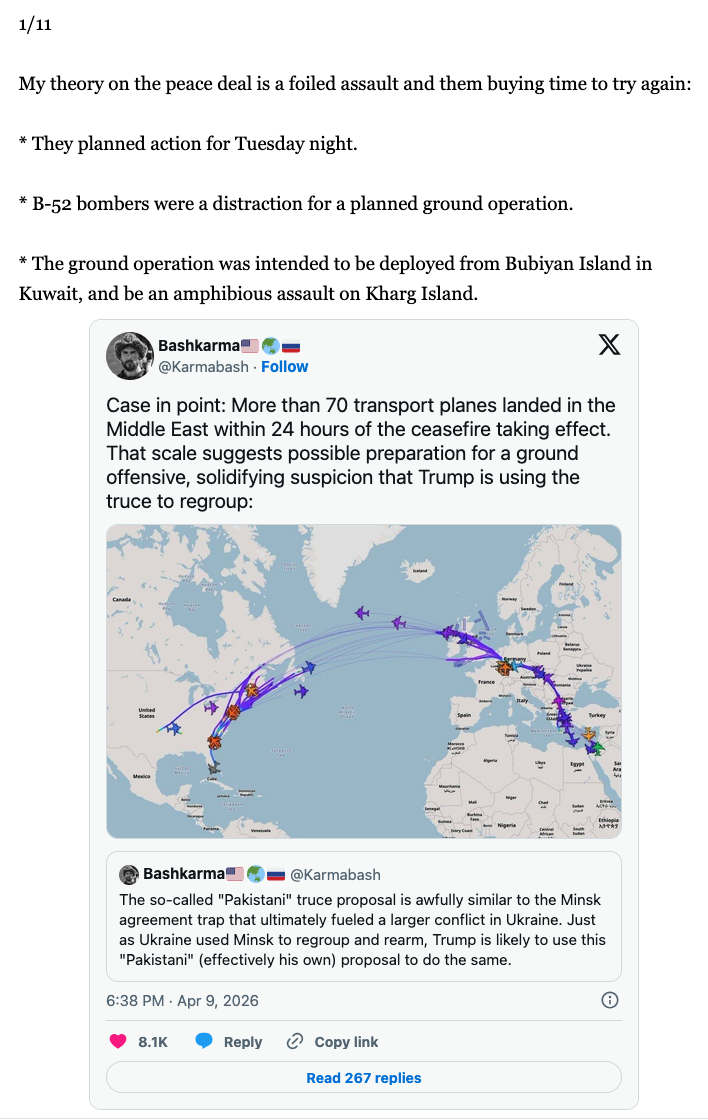Image resolution: width=708 pixels, height=1120 pixels.
Task: Open Bashkarma's large profile avatar
Action: 128,356
